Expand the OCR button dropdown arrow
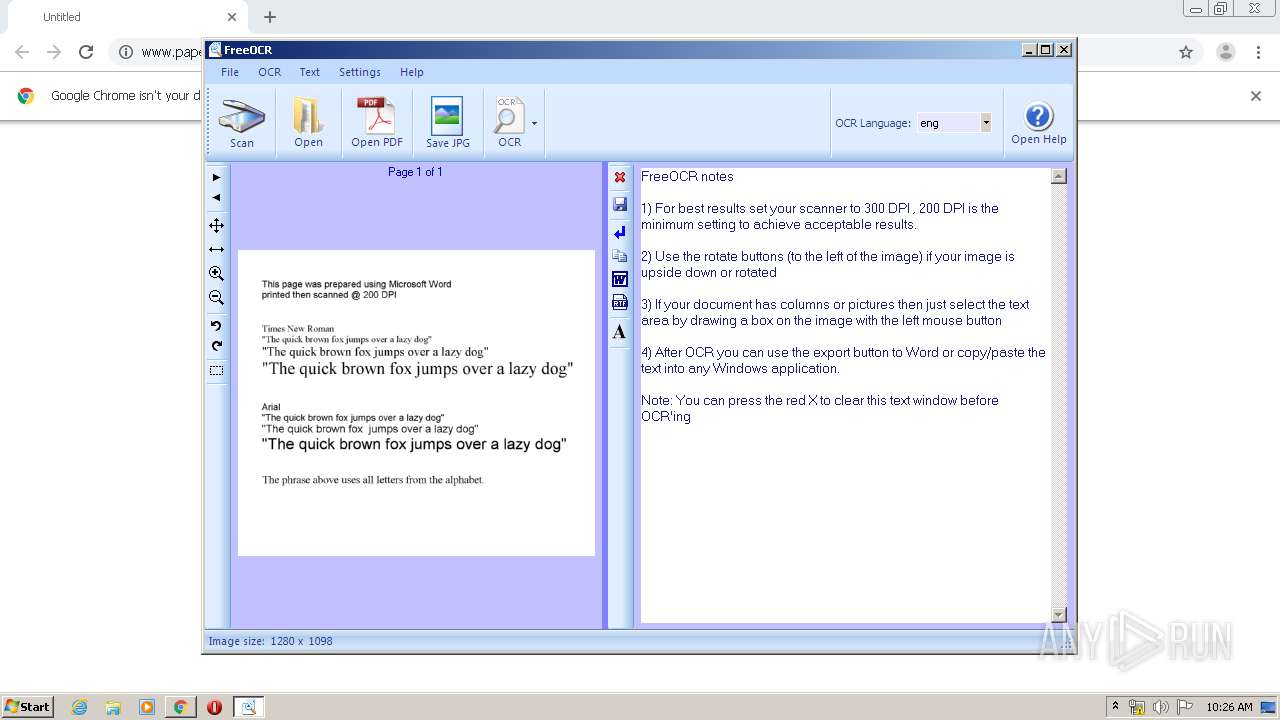This screenshot has width=1280, height=720. (534, 123)
